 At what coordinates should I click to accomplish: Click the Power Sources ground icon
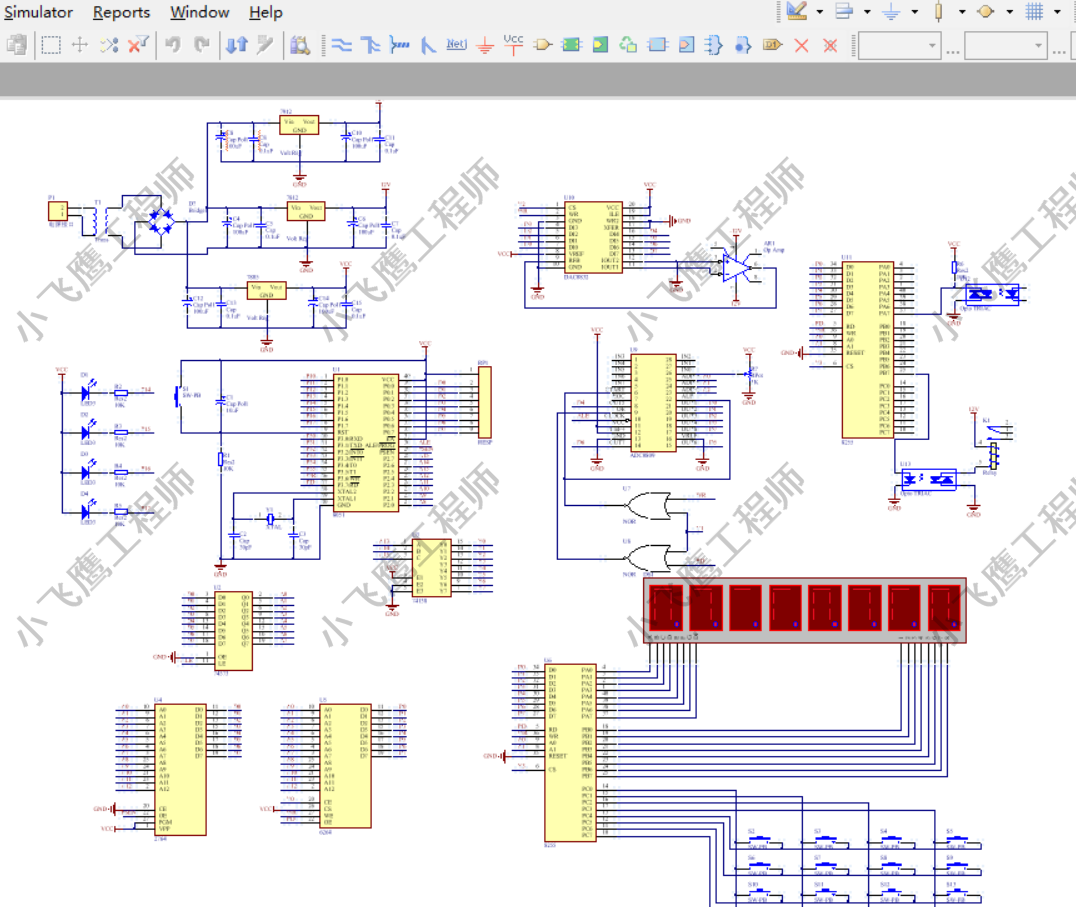891,12
